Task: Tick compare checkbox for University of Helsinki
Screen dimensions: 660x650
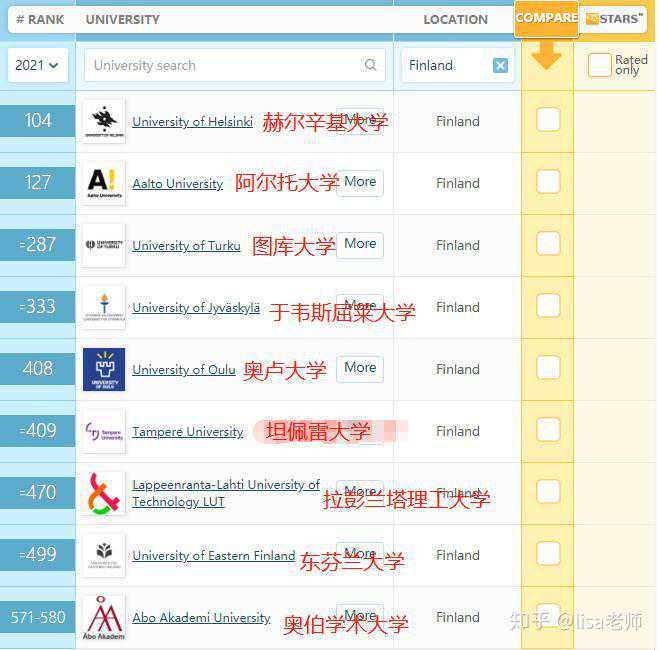Action: tap(548, 120)
